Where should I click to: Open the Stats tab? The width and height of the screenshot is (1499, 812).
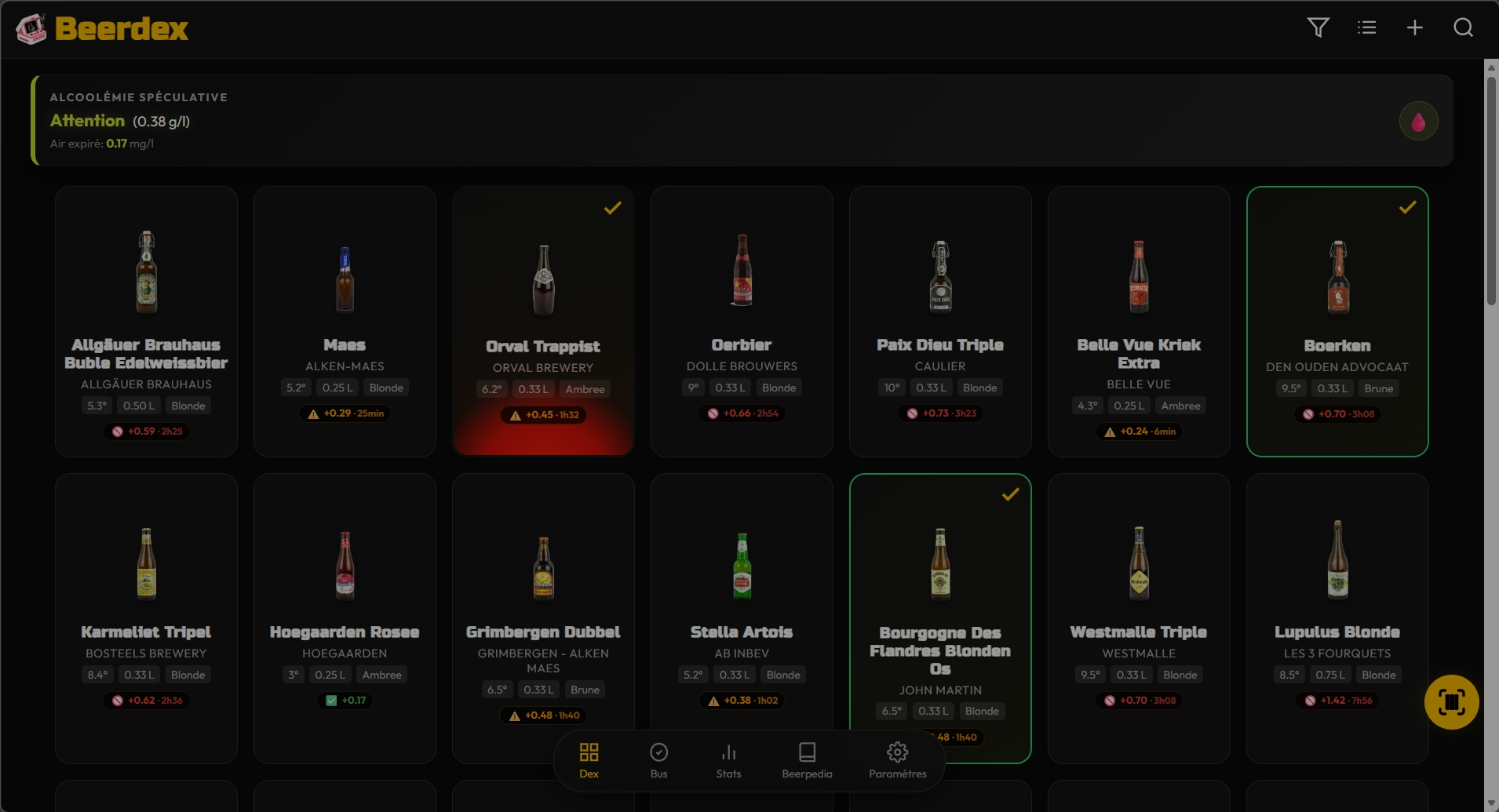coord(728,761)
